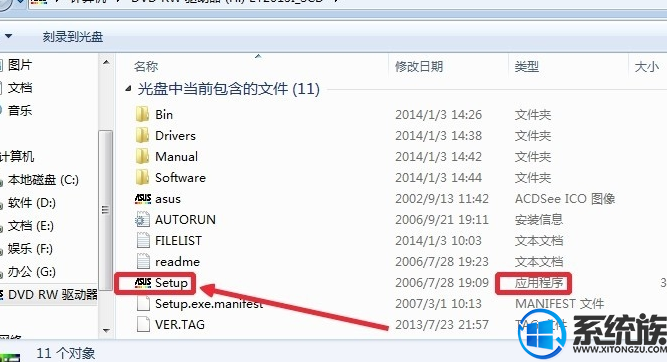Click date 2014/1/3 10:03 of FILELIST
Screen dimensions: 667x362
pos(438,240)
